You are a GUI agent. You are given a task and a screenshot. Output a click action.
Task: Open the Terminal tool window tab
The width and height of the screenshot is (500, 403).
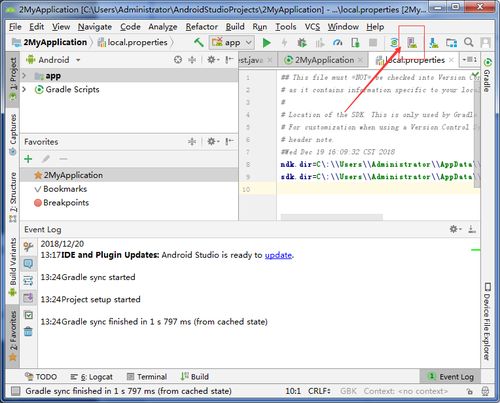coord(147,377)
